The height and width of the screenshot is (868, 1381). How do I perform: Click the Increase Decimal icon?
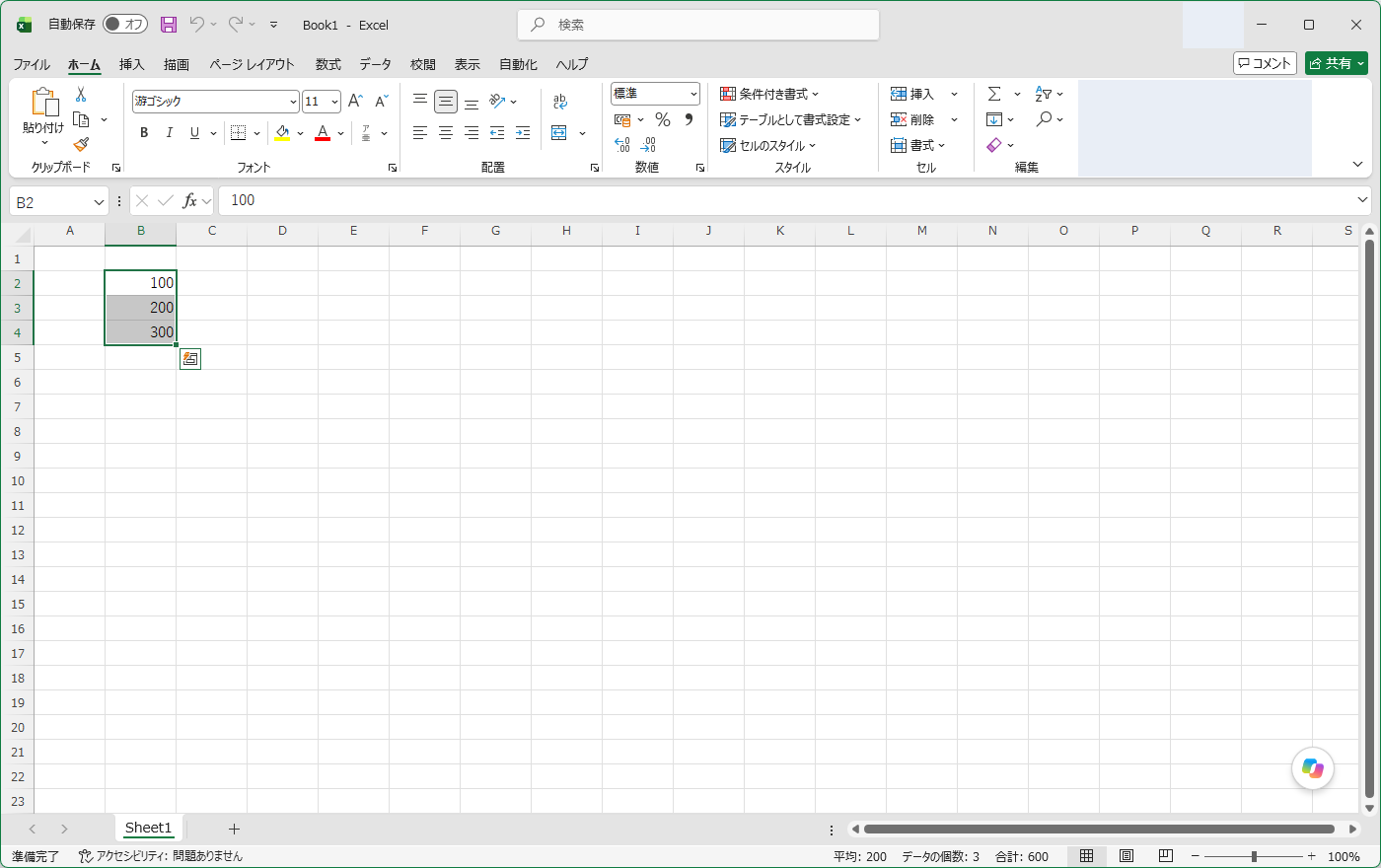point(622,145)
